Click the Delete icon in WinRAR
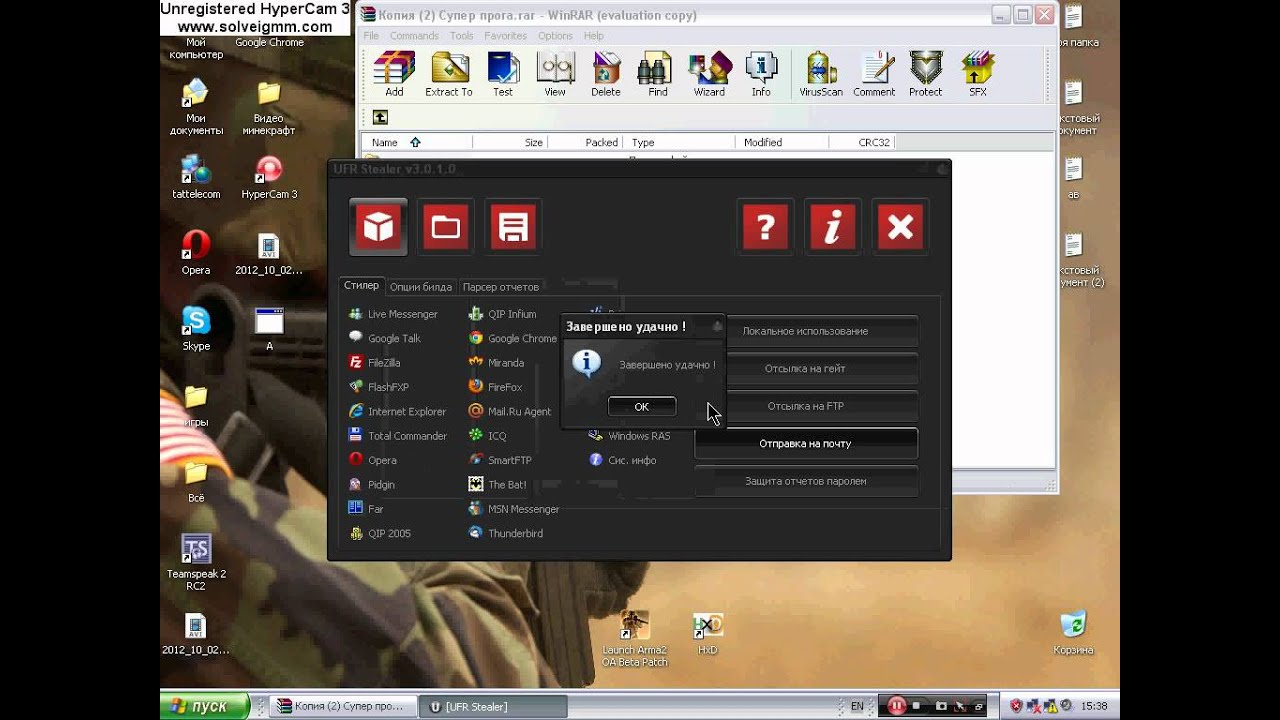The image size is (1280, 720). (x=606, y=75)
